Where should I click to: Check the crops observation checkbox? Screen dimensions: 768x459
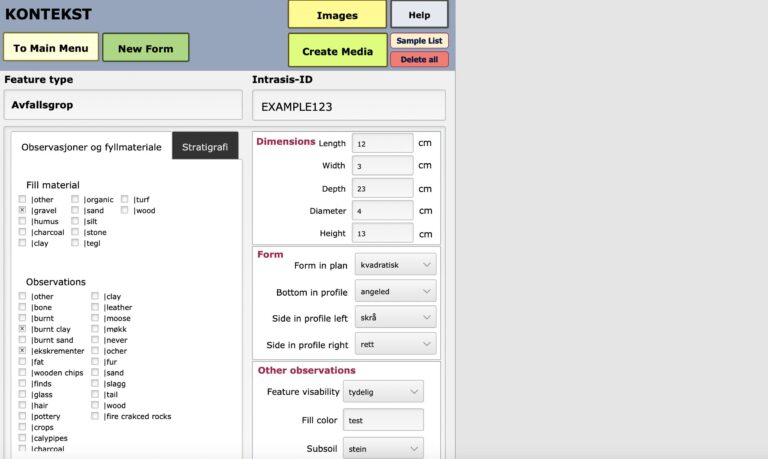pos(22,427)
